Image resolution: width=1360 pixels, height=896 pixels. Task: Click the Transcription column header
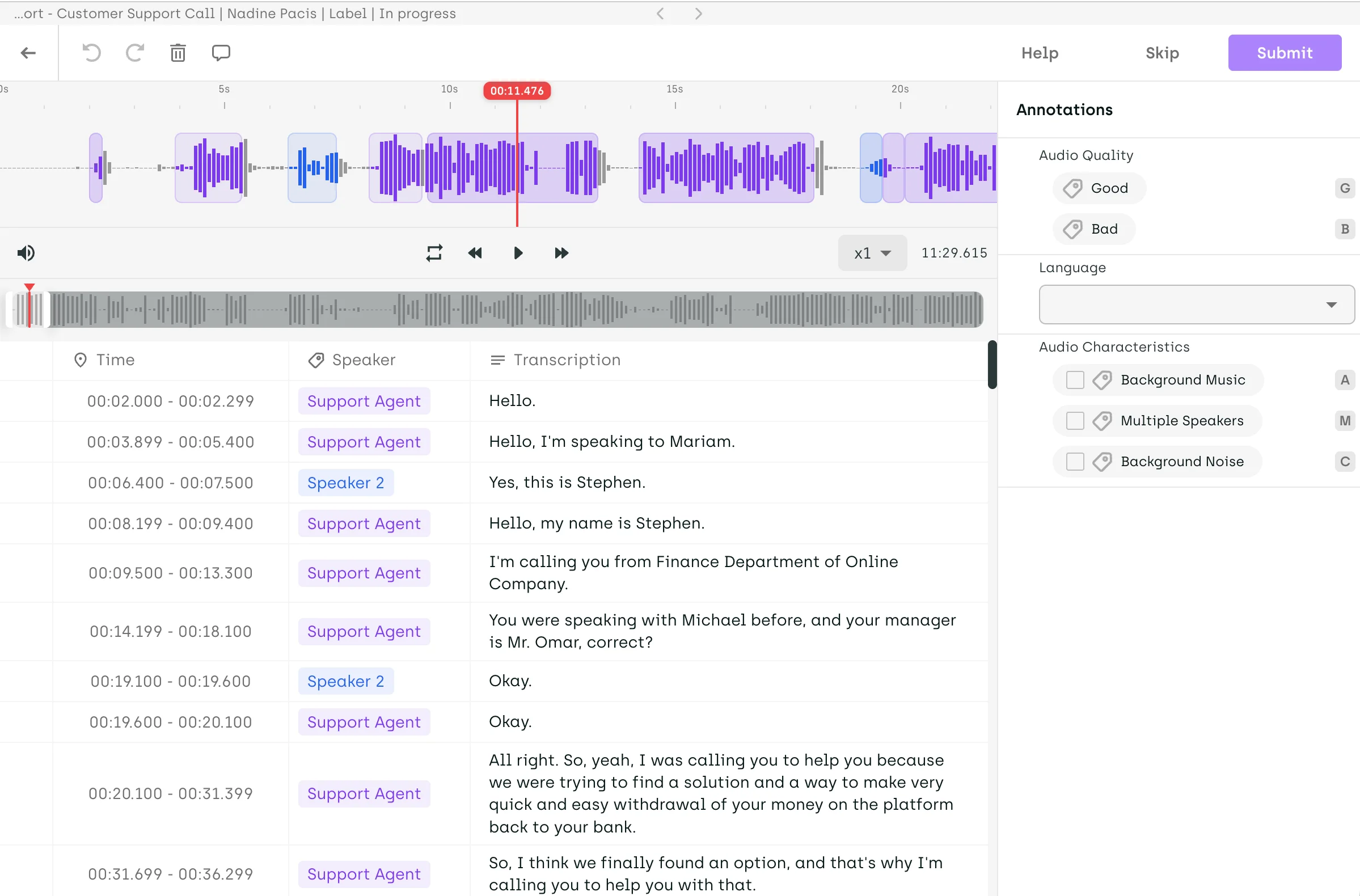[555, 360]
